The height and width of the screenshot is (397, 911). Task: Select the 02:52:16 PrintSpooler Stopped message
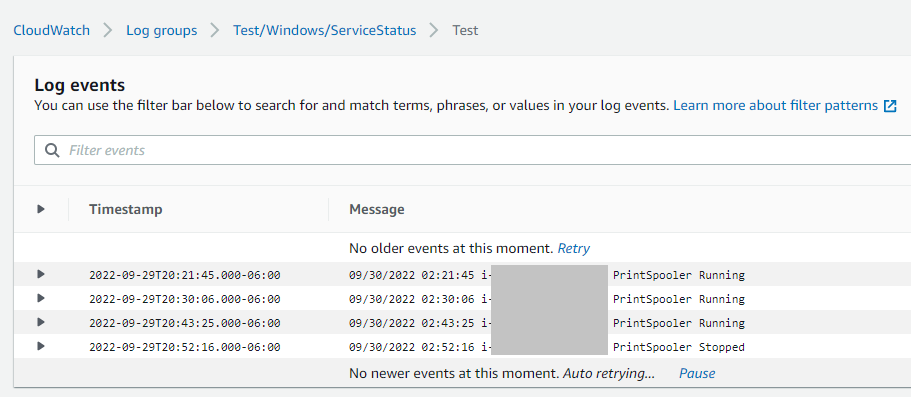(x=547, y=347)
